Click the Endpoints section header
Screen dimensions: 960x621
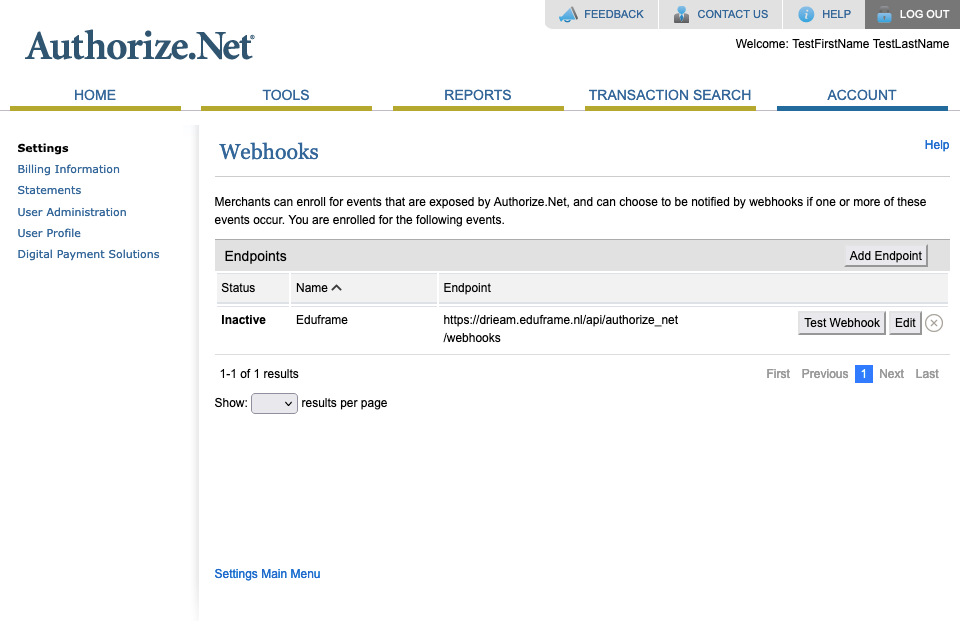point(255,256)
